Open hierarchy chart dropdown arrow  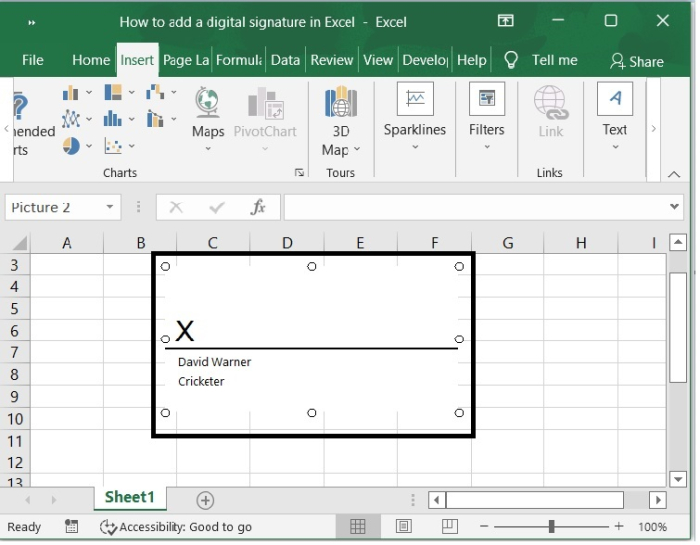(x=132, y=92)
